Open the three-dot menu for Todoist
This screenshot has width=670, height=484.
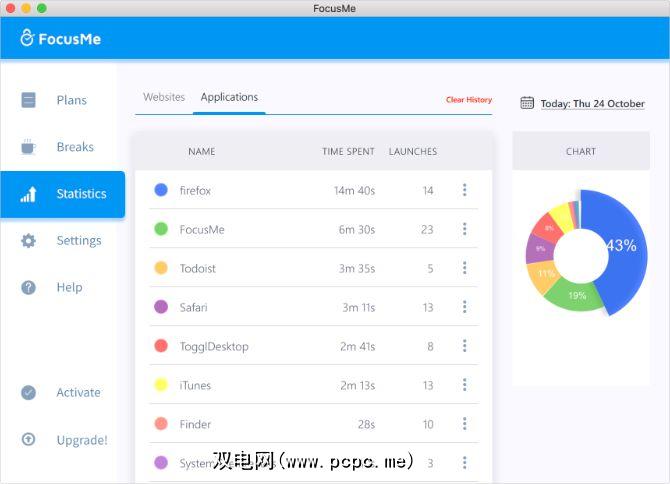[464, 268]
